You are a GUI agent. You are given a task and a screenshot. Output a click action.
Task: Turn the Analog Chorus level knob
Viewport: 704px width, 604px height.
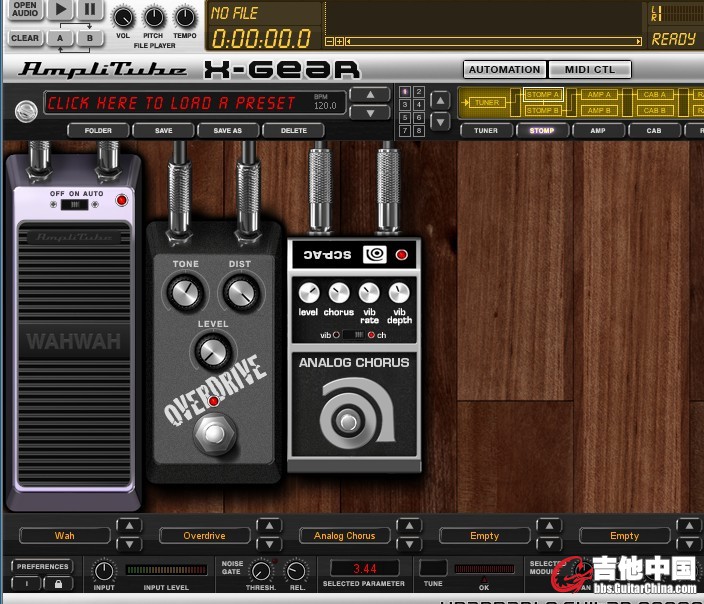point(308,293)
